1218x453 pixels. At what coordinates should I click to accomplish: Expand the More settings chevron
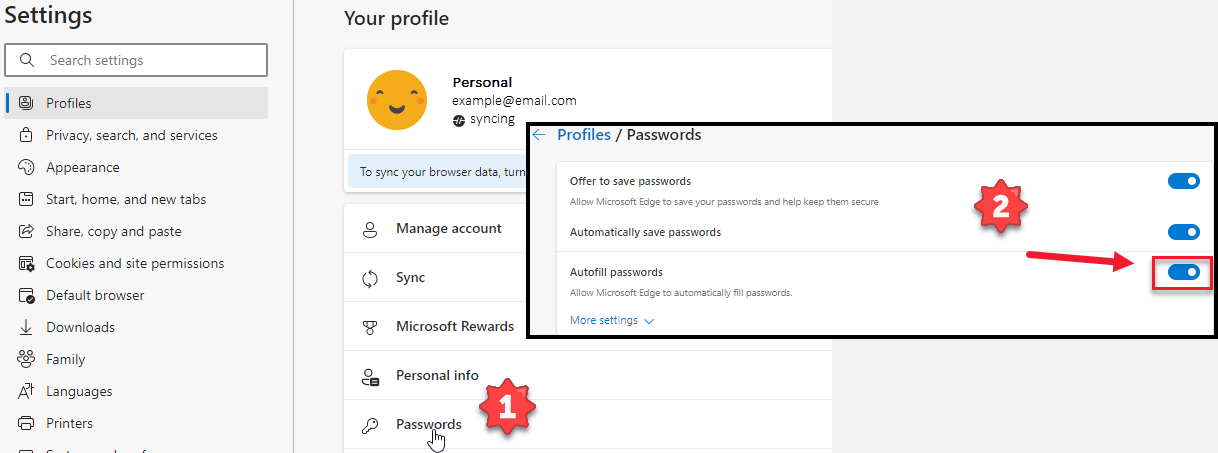[x=650, y=321]
